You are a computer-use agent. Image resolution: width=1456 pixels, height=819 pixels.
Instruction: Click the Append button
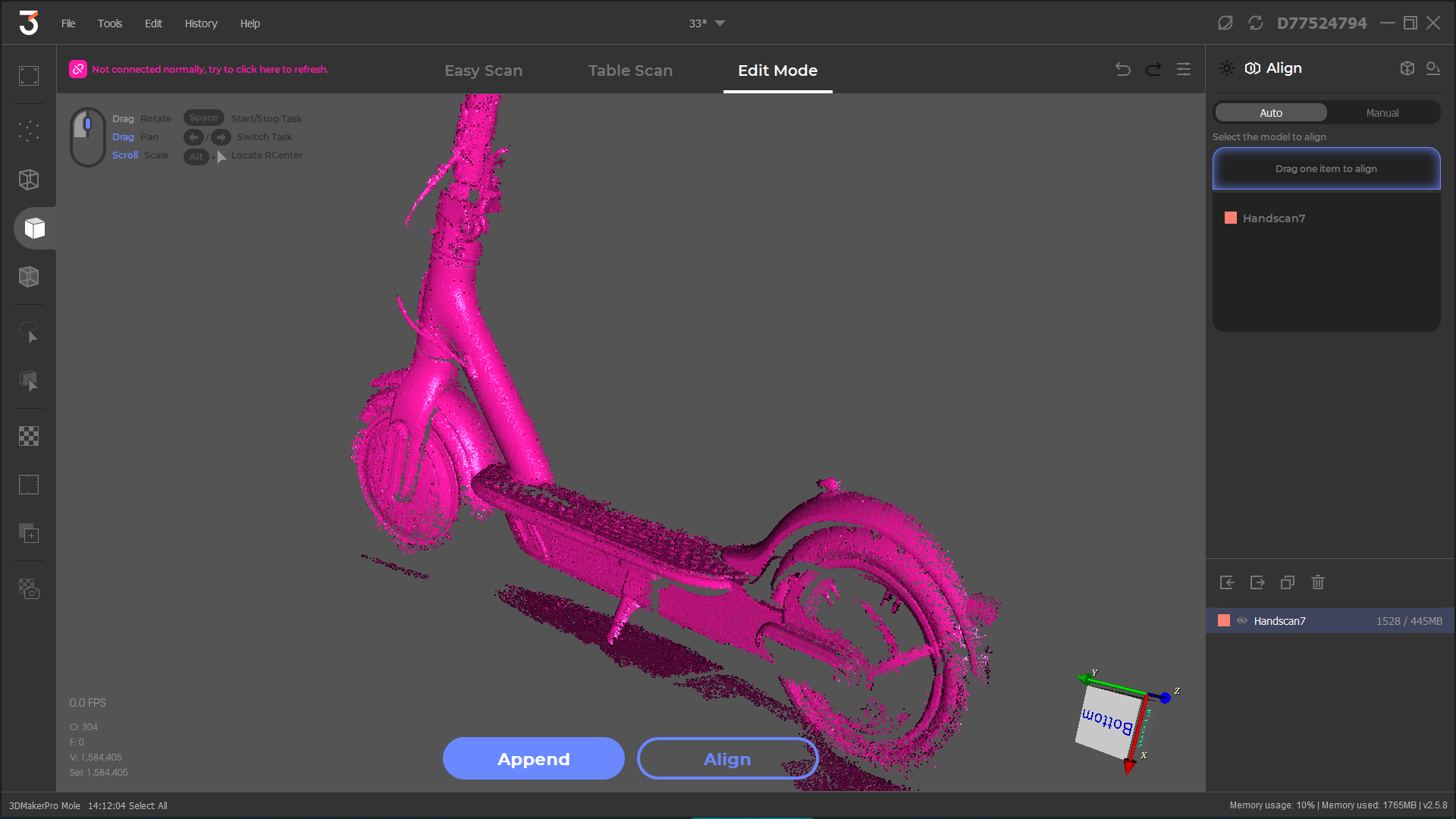click(x=533, y=759)
